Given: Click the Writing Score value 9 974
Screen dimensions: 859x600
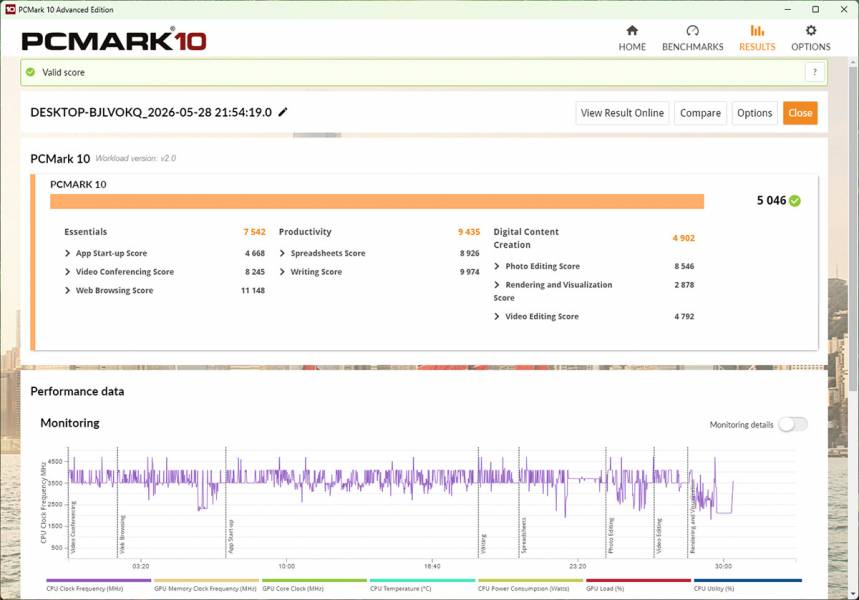Looking at the screenshot, I should 469,272.
